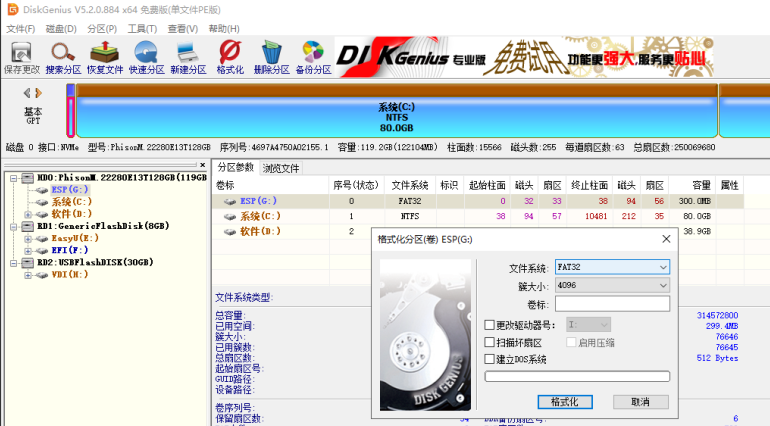Open the 工具(T) menu
The width and height of the screenshot is (770, 426).
click(x=143, y=28)
